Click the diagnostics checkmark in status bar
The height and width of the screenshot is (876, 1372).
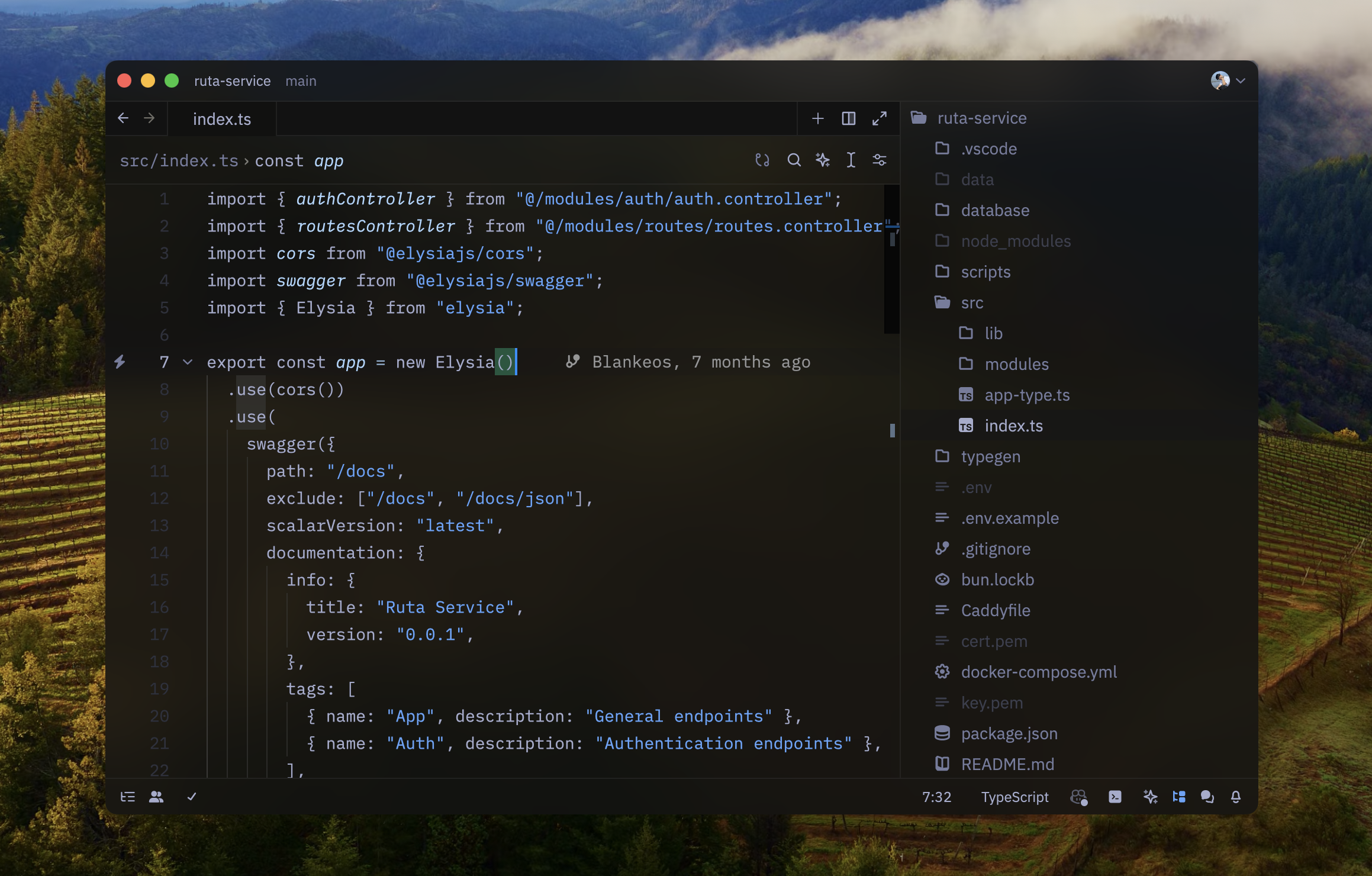(192, 797)
